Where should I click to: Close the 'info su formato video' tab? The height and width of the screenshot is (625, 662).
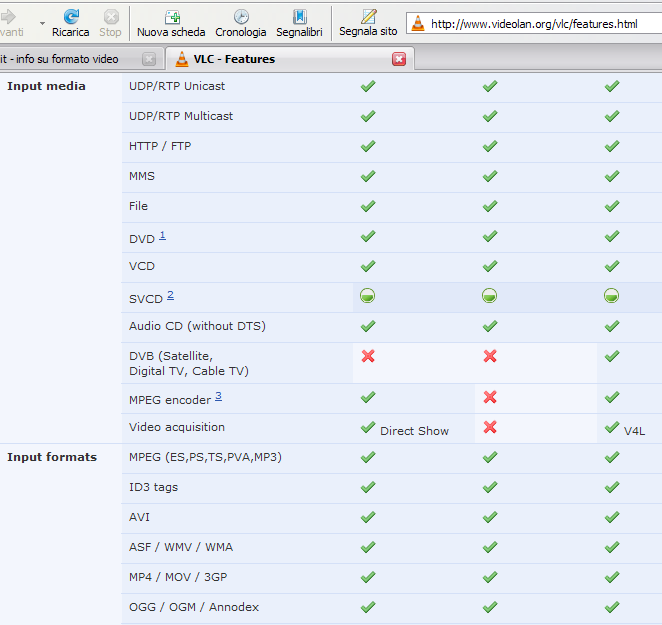tap(149, 60)
